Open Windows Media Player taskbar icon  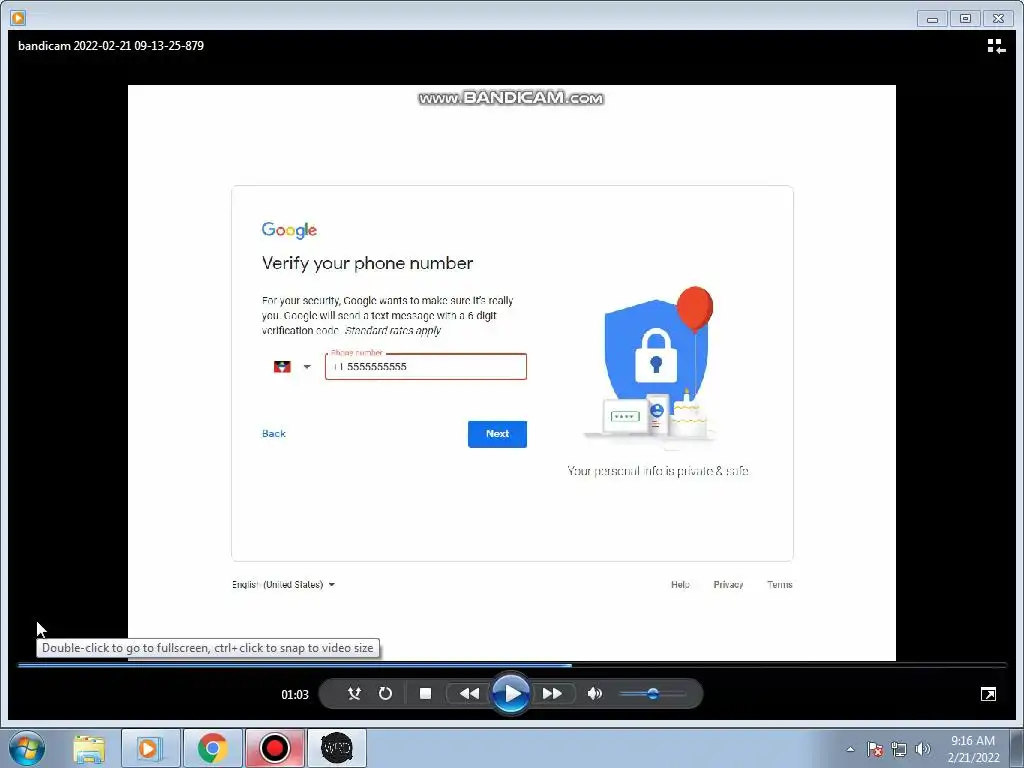click(x=150, y=748)
